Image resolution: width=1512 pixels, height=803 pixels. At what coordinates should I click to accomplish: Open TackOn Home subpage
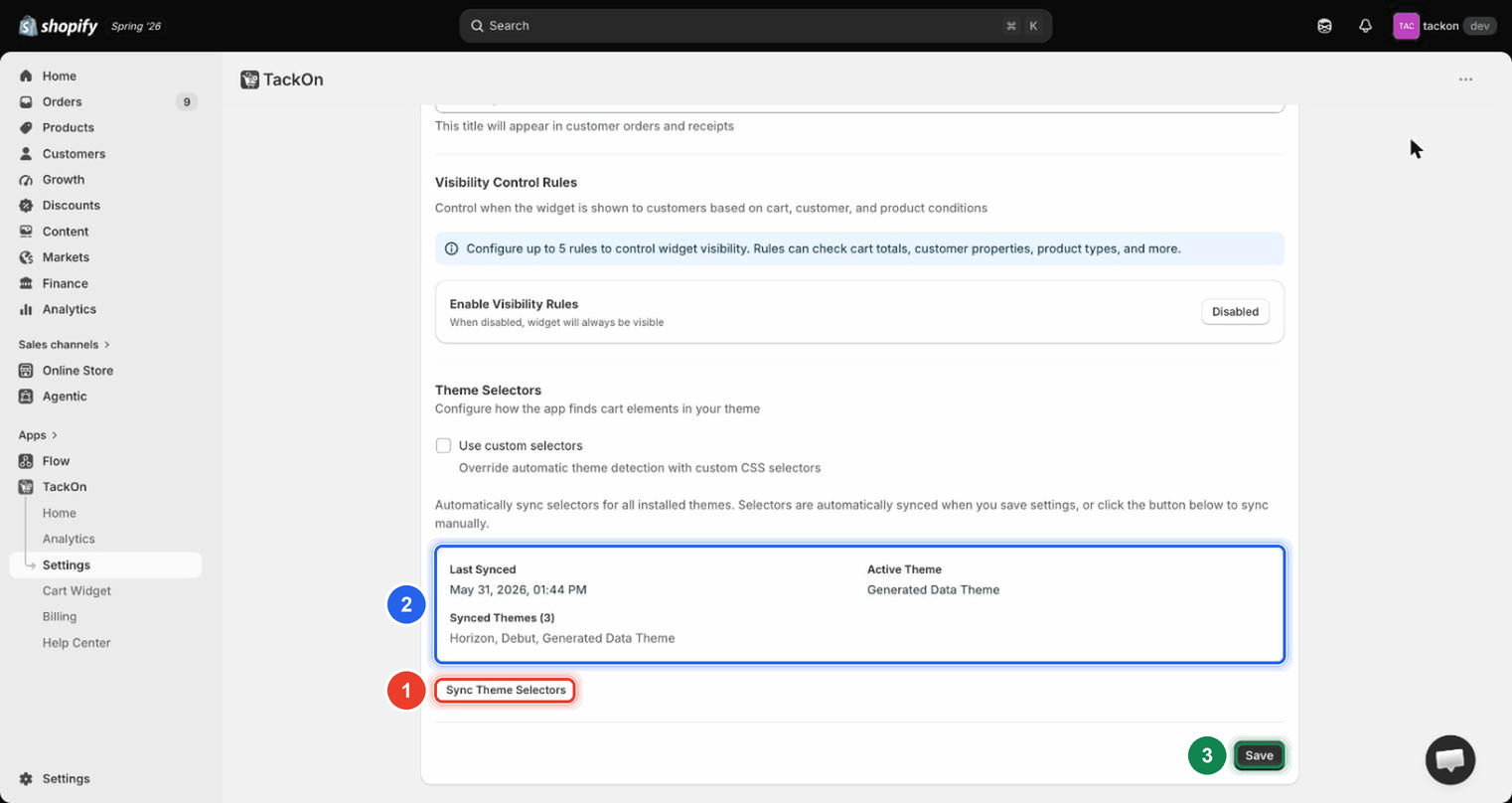click(60, 513)
